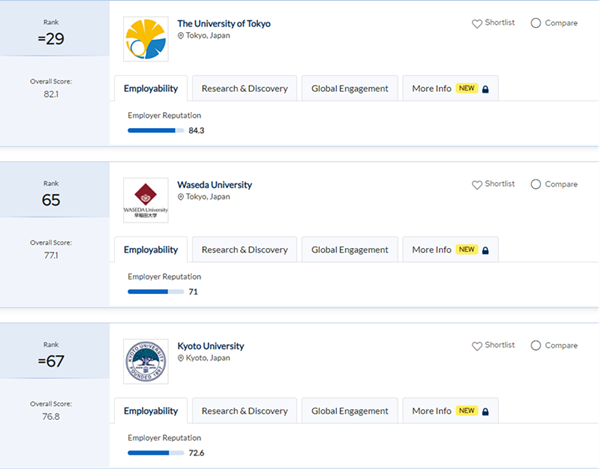This screenshot has width=600, height=469.
Task: Open Employability tab for University of Tokyo
Action: pos(151,88)
